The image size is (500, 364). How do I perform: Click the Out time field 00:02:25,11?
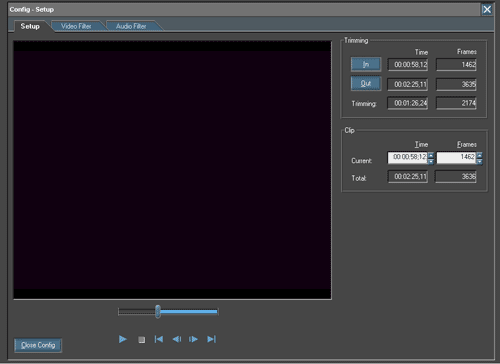[408, 84]
